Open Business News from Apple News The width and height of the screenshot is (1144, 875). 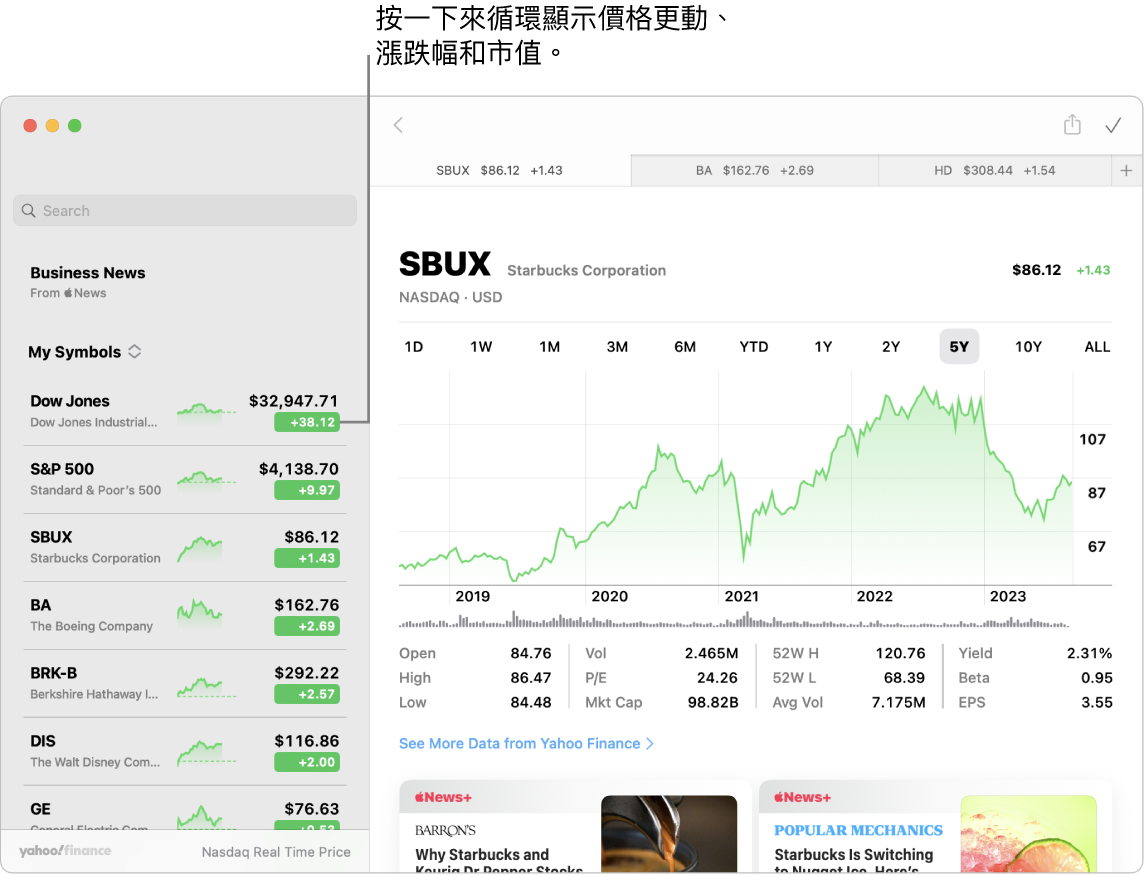[x=88, y=281]
